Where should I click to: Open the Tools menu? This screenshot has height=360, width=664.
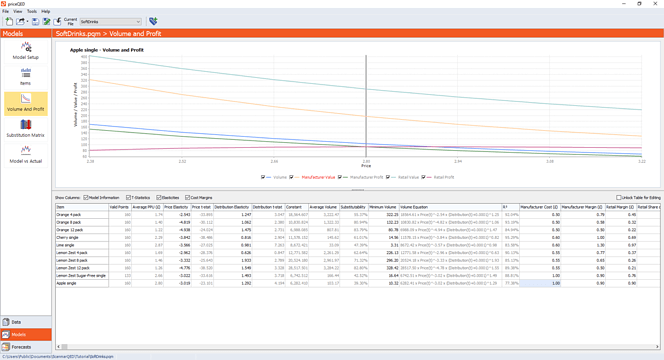[x=32, y=11]
